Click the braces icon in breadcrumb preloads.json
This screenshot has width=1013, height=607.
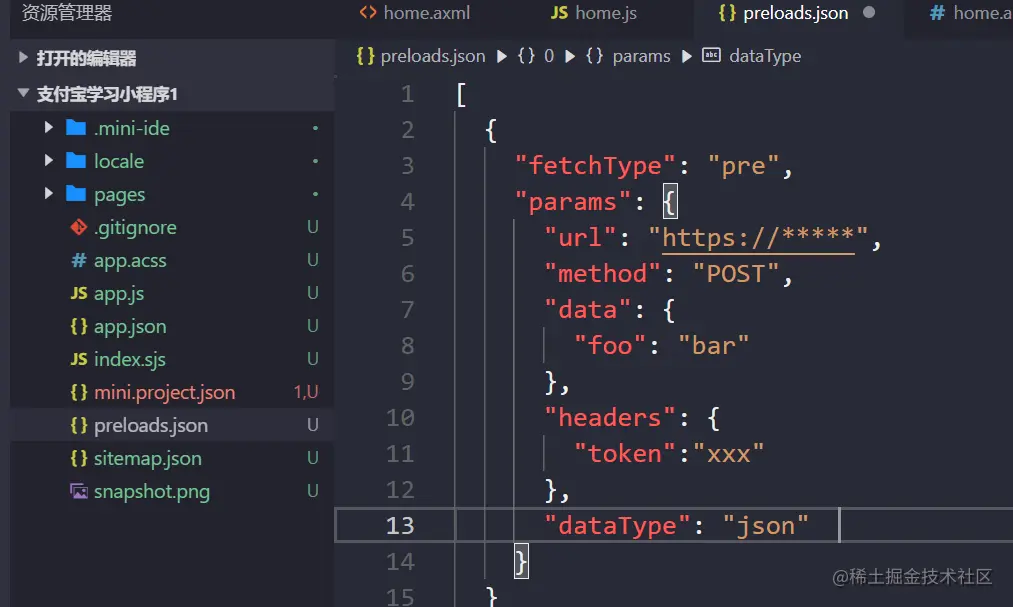[365, 56]
